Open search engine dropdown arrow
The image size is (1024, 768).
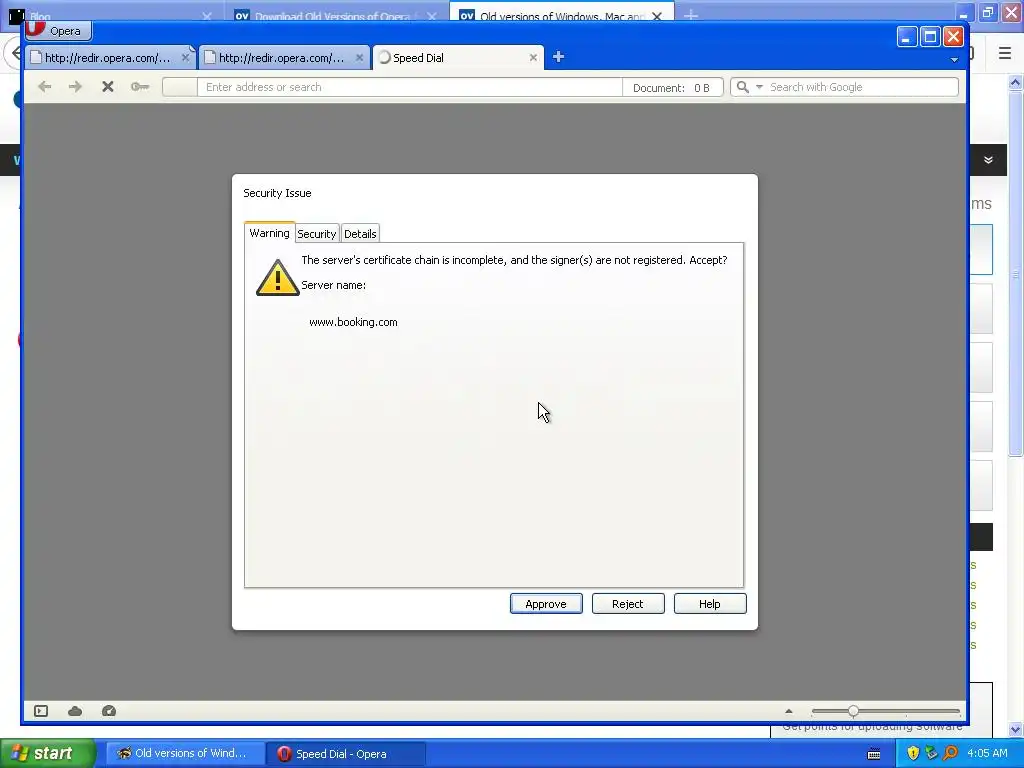tap(759, 87)
